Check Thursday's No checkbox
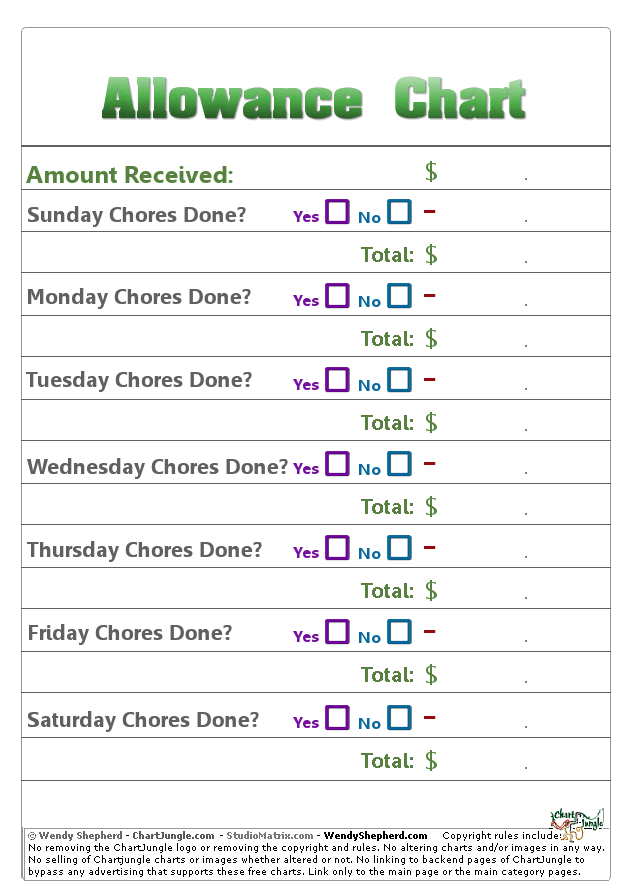This screenshot has width=631, height=885. 400,548
